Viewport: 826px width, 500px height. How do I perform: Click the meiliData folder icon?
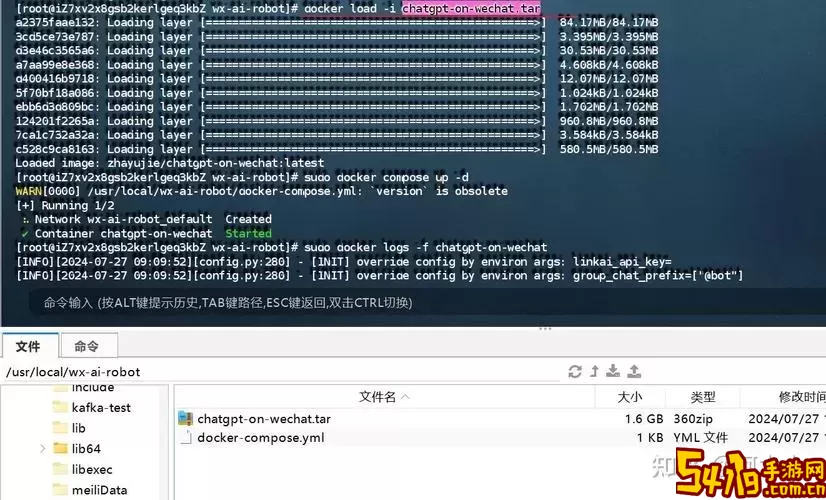tap(61, 489)
